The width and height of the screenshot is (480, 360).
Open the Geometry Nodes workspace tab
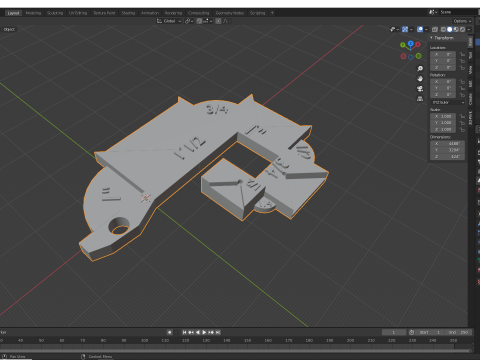[230, 13]
